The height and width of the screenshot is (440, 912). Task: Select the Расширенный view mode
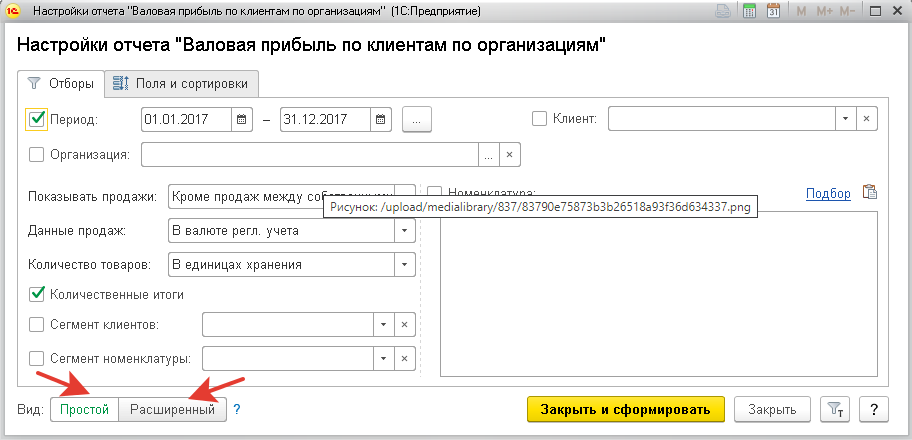click(172, 409)
